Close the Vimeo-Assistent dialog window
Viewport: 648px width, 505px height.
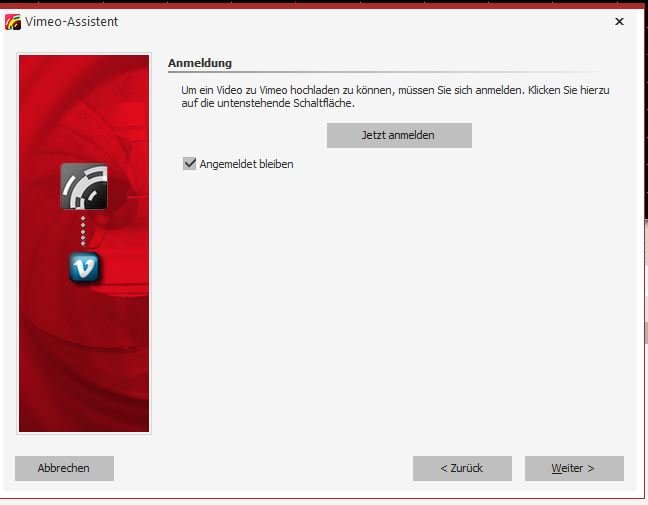coord(619,21)
